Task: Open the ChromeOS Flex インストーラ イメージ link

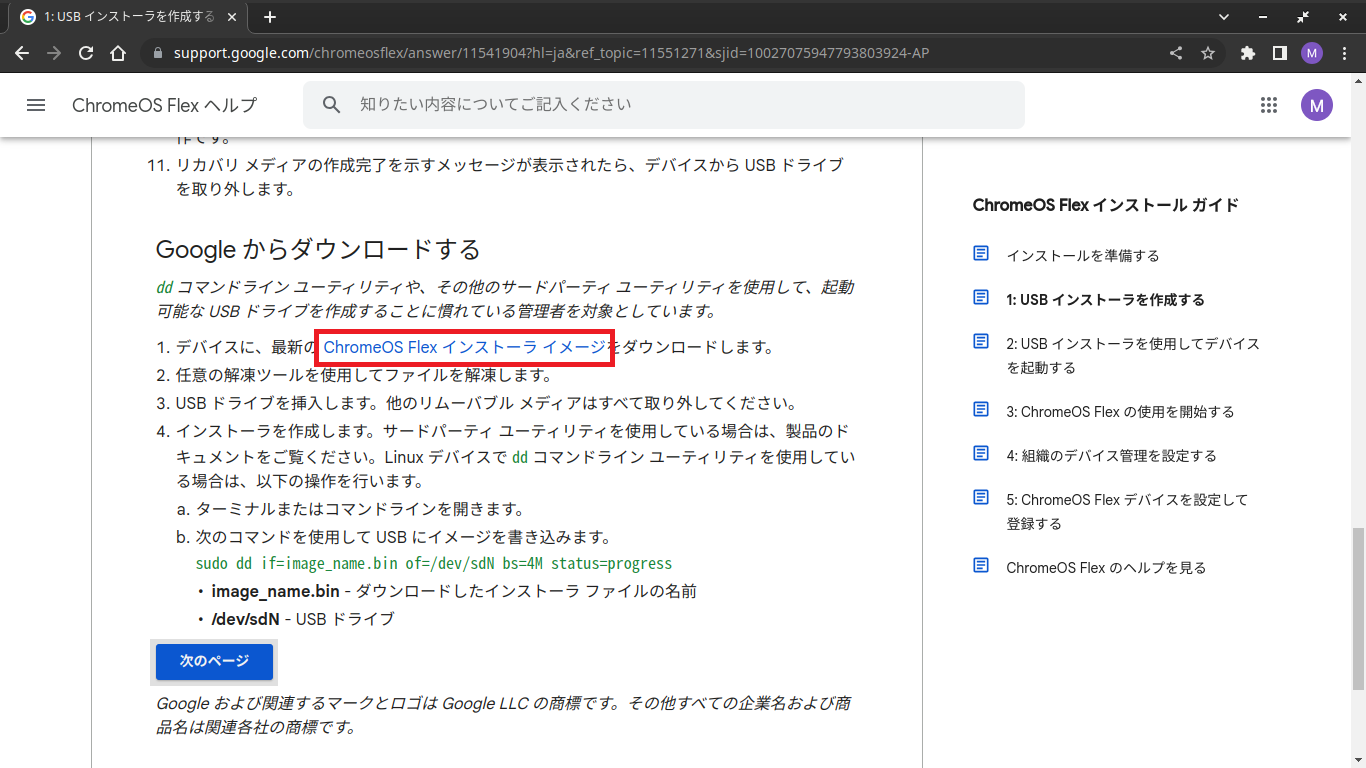Action: tap(465, 347)
